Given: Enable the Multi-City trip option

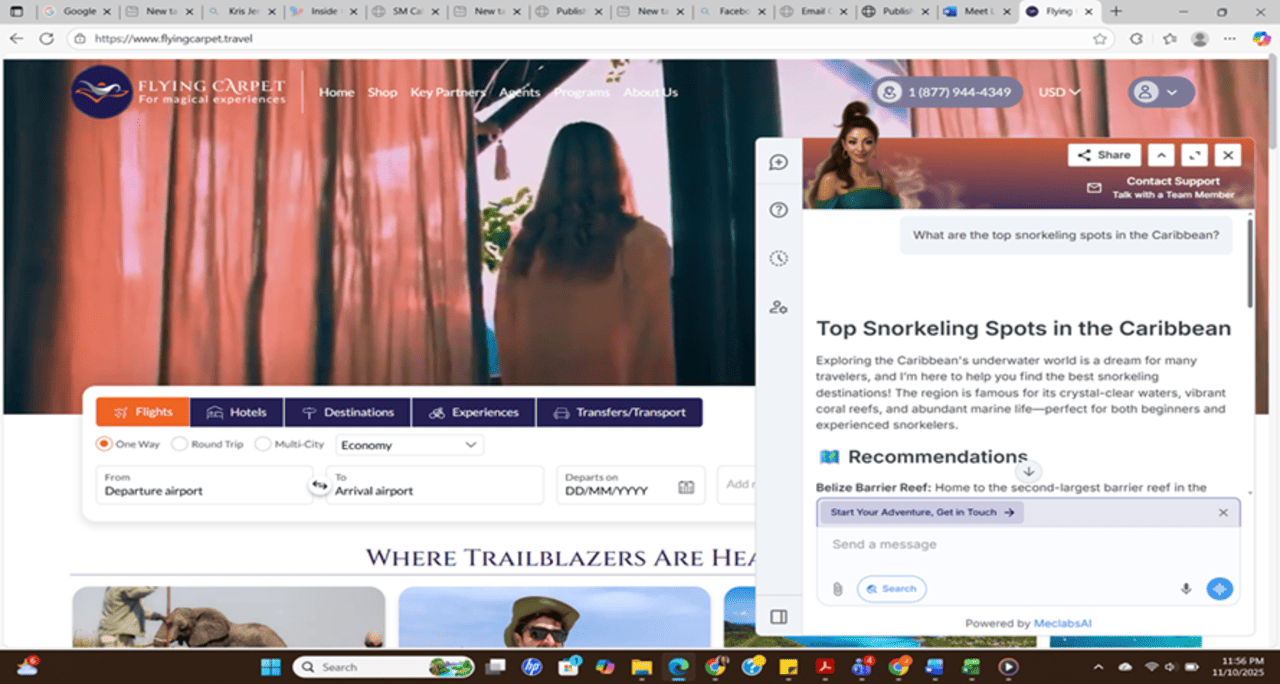Looking at the screenshot, I should click(262, 444).
